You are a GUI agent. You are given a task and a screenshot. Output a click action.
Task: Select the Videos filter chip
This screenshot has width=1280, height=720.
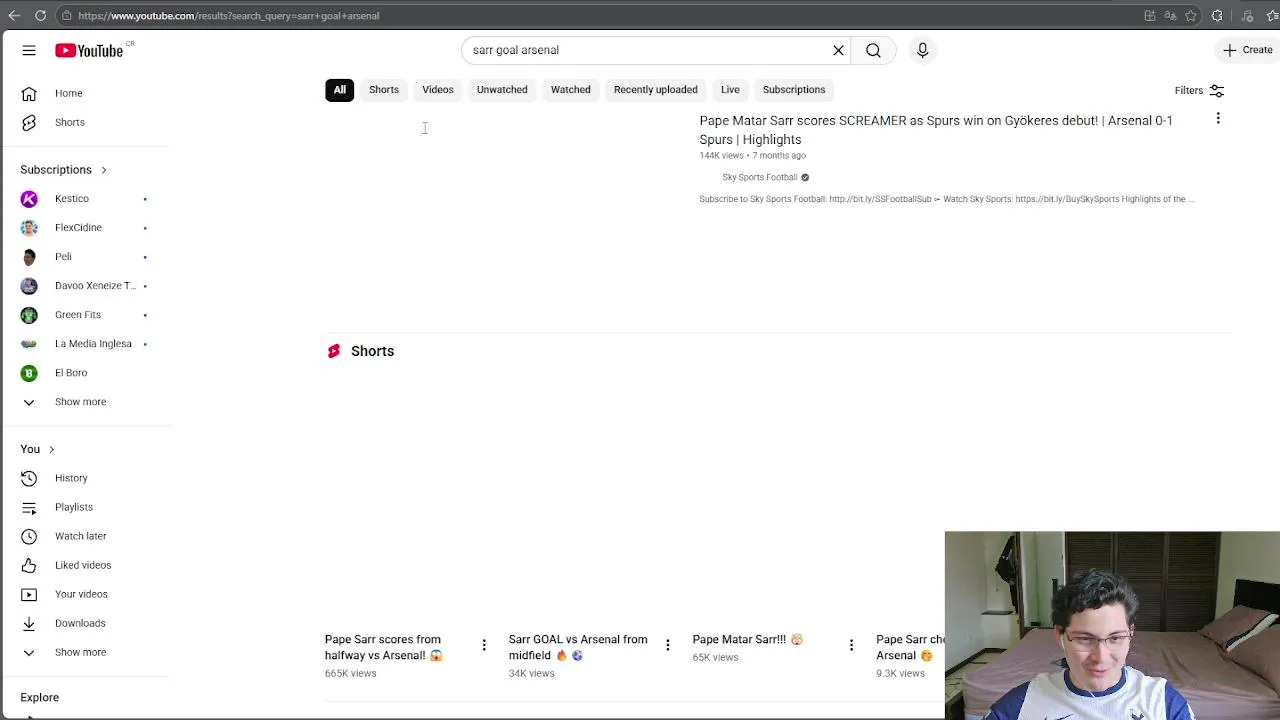(x=438, y=90)
